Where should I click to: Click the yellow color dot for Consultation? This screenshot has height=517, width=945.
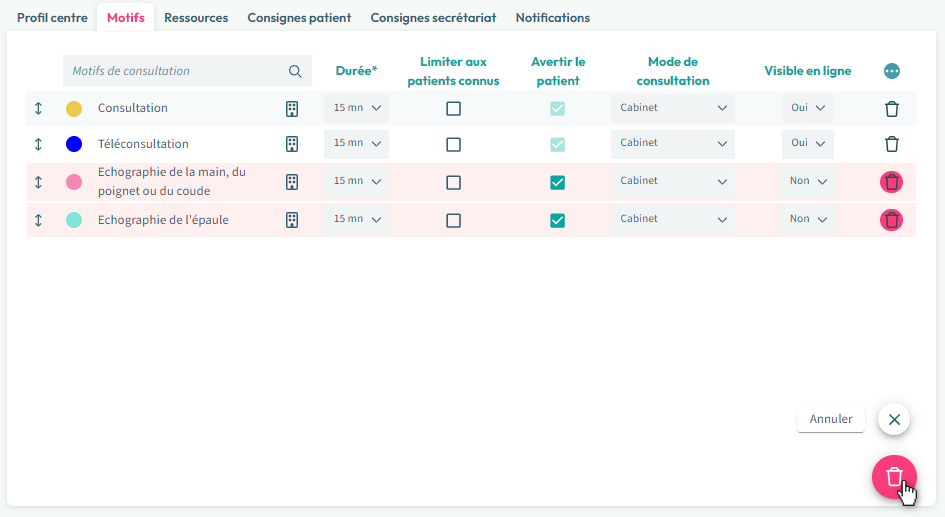tap(74, 108)
